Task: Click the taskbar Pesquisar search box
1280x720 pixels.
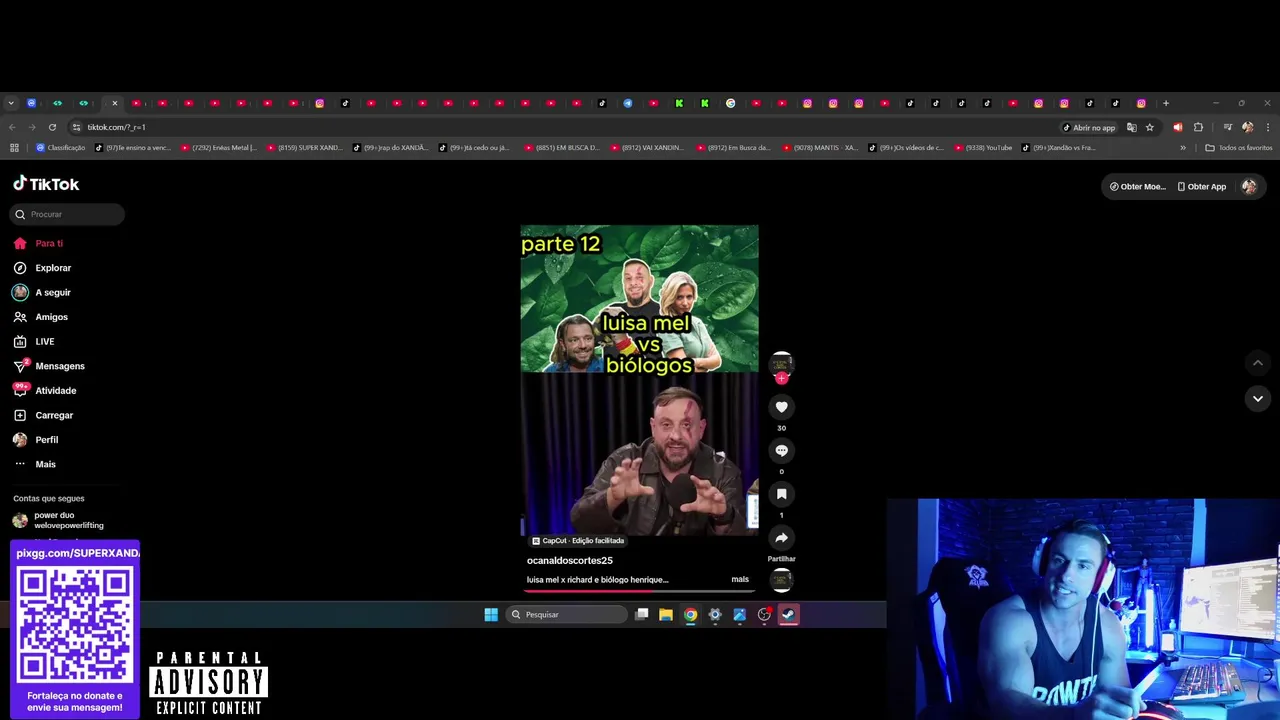Action: click(x=567, y=615)
